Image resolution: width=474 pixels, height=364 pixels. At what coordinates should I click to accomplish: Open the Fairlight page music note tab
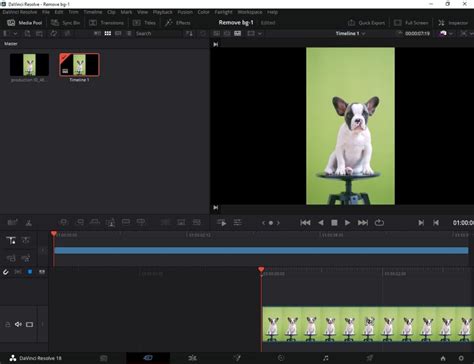point(326,358)
